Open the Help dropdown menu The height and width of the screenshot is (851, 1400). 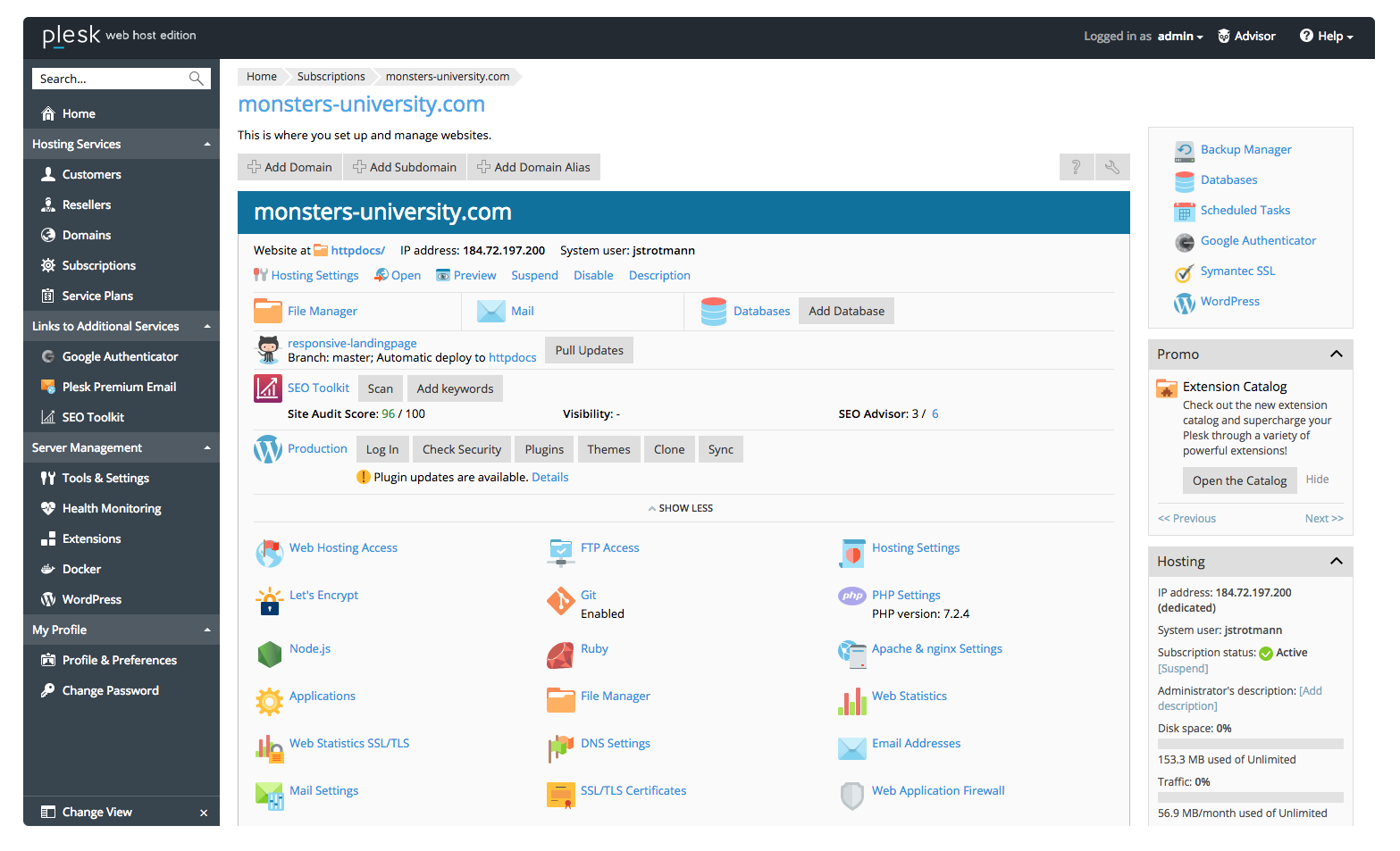(x=1327, y=37)
